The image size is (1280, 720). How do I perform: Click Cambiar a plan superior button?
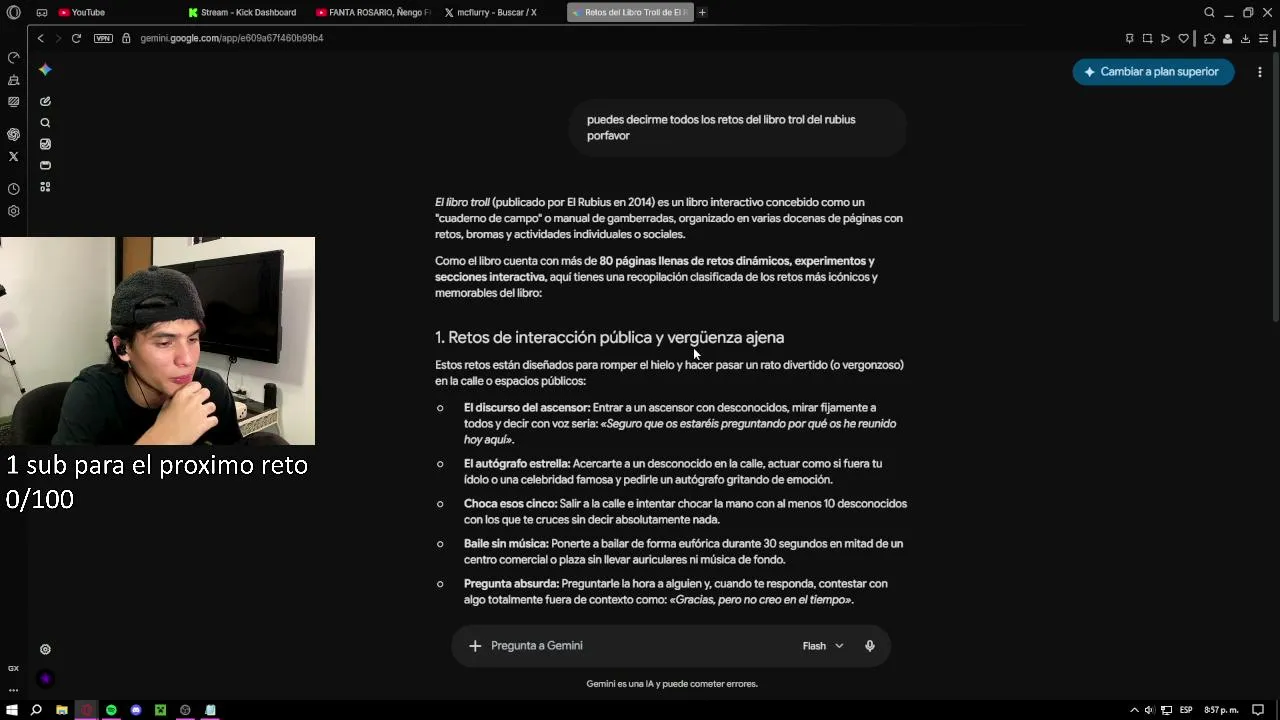pyautogui.click(x=1153, y=72)
